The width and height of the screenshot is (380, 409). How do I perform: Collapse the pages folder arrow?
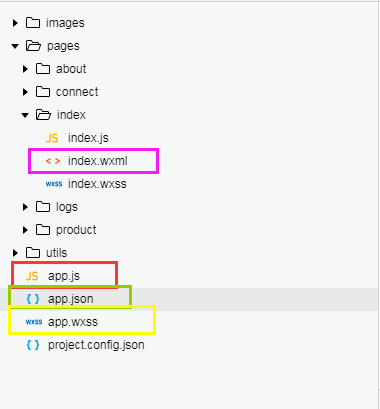15,46
